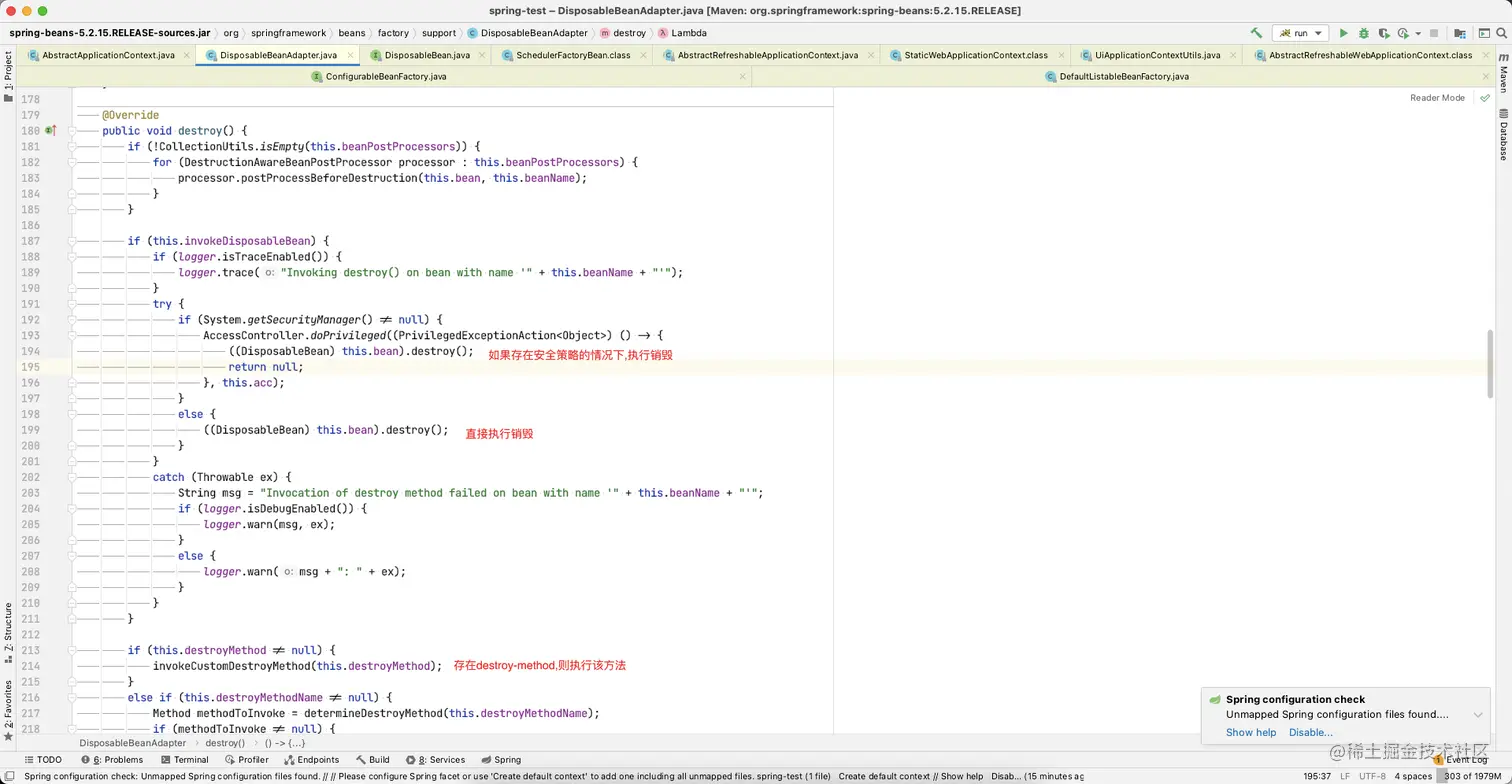Expand the Spring configuration check notification
This screenshot has height=784, width=1512.
coord(1478,715)
